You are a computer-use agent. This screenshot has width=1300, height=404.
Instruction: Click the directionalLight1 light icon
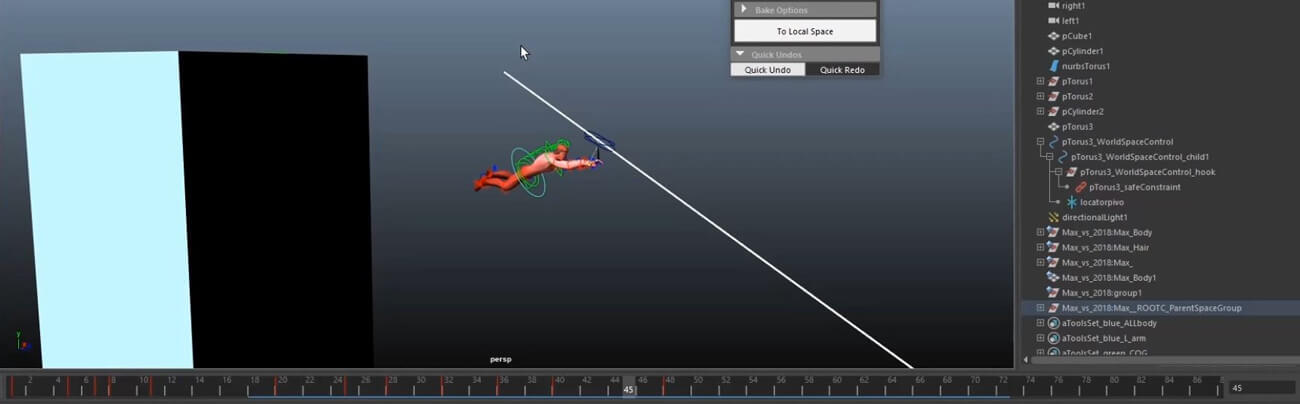1053,217
